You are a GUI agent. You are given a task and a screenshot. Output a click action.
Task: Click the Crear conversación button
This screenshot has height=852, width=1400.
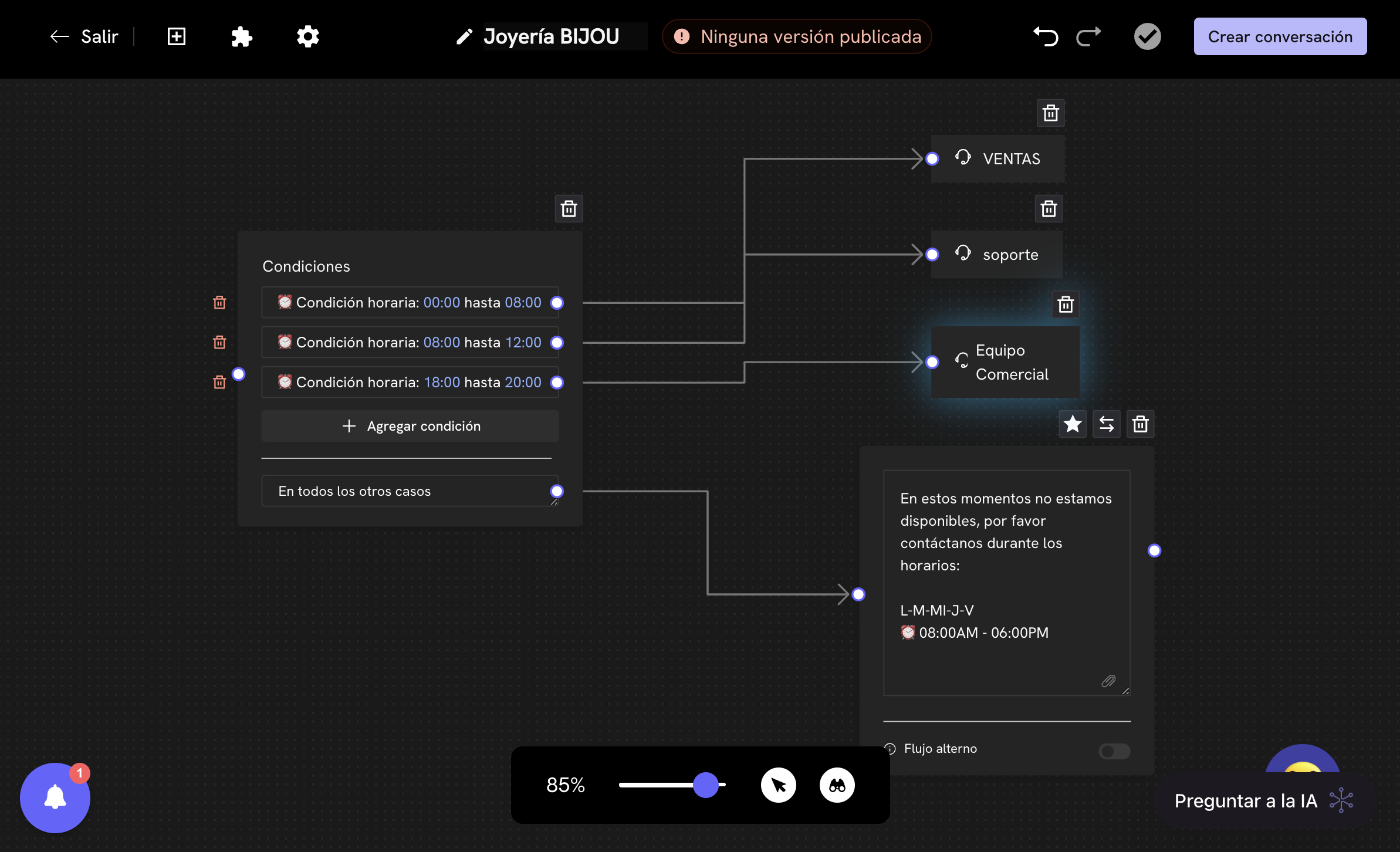1280,36
